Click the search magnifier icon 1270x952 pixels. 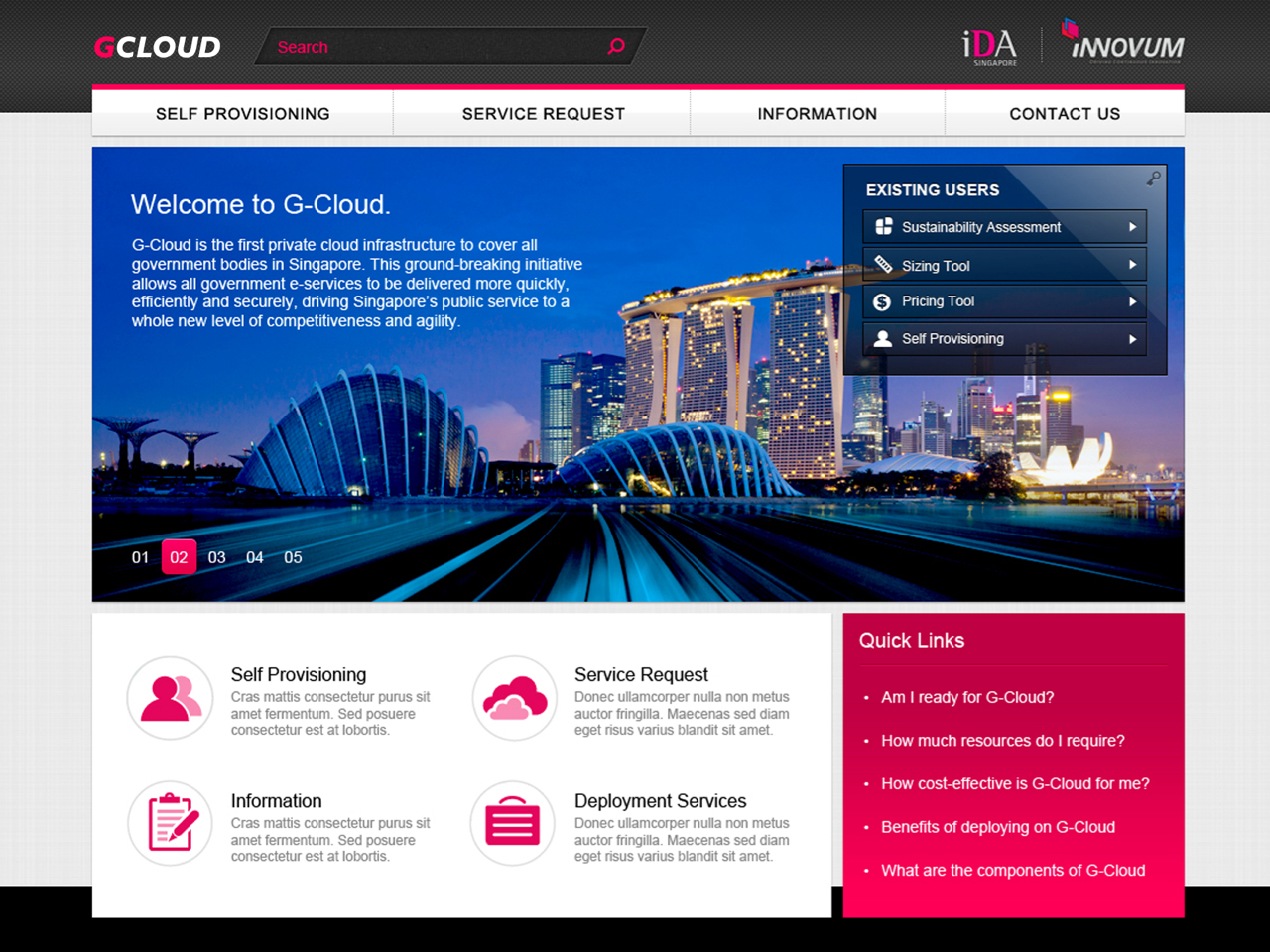[616, 46]
